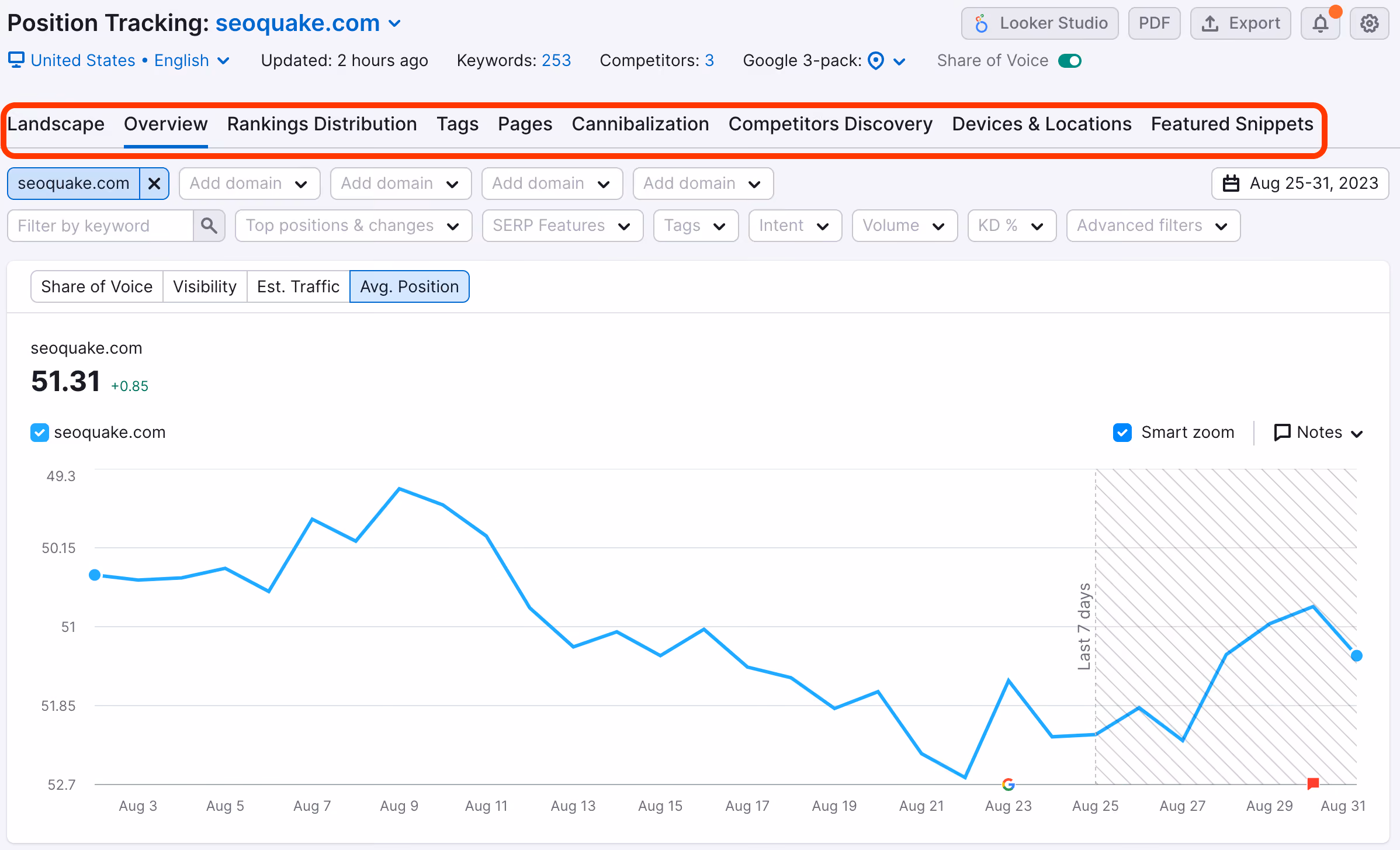The image size is (1400, 850).
Task: Click the Export button
Action: [x=1240, y=23]
